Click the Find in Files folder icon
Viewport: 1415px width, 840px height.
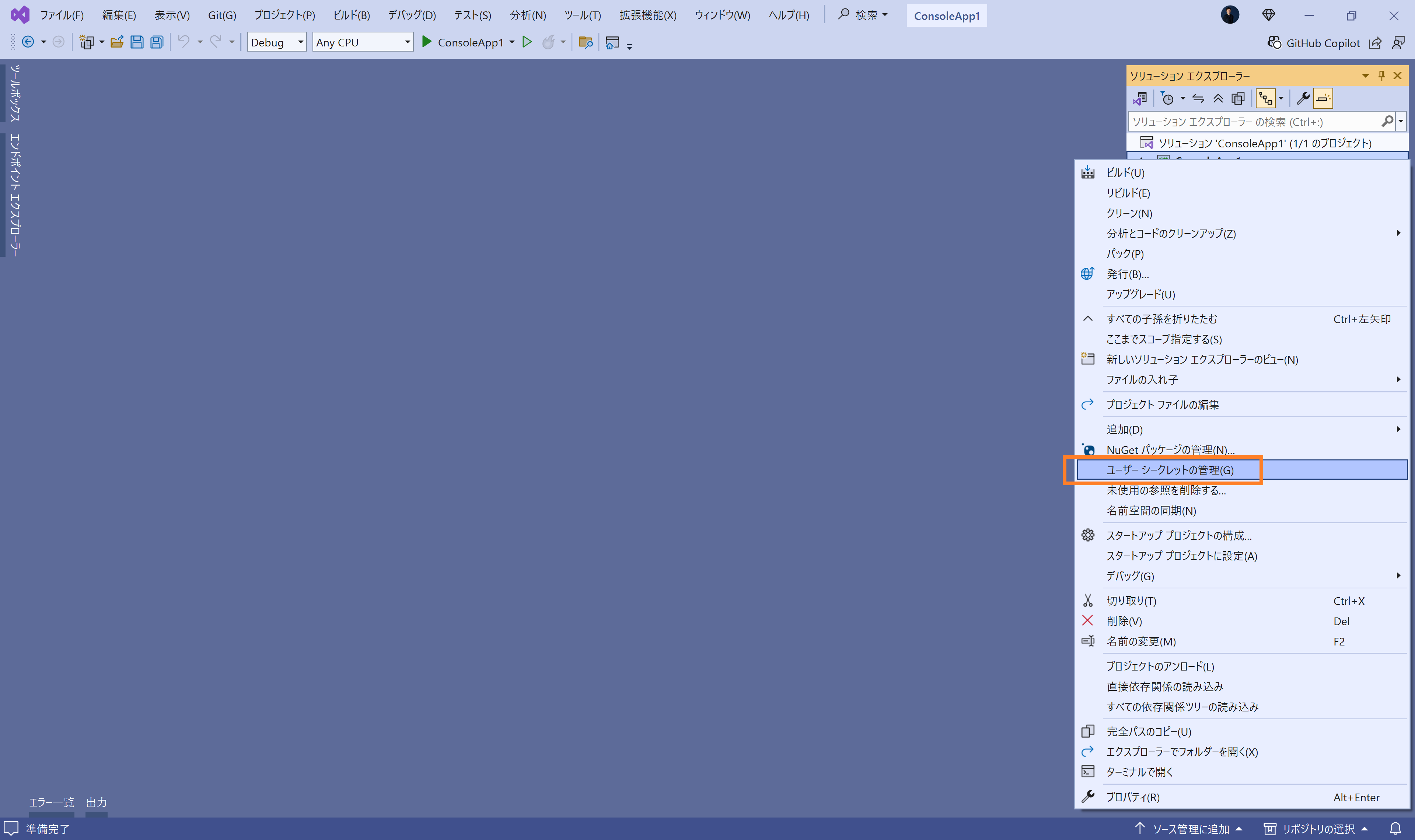586,42
